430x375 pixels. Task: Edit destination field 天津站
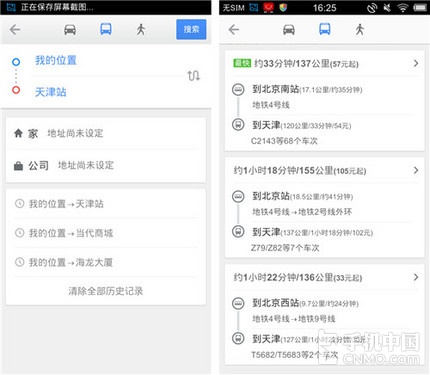click(51, 92)
